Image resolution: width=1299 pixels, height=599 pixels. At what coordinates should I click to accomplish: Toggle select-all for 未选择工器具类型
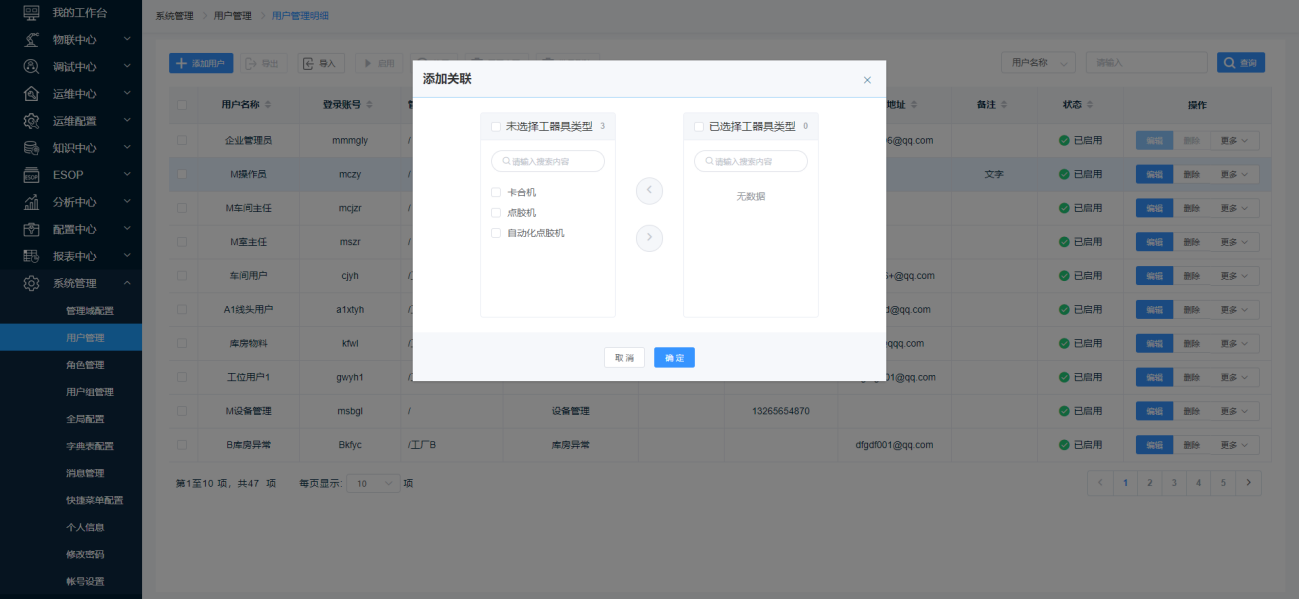(496, 127)
